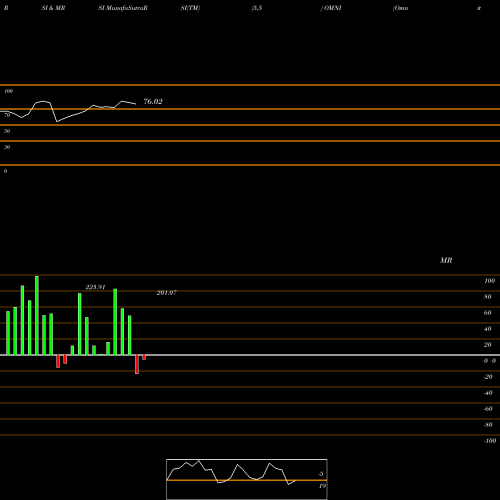The height and width of the screenshot is (500, 500).
Task: Click the OMNI symbol text in the header
Action: (332, 8)
